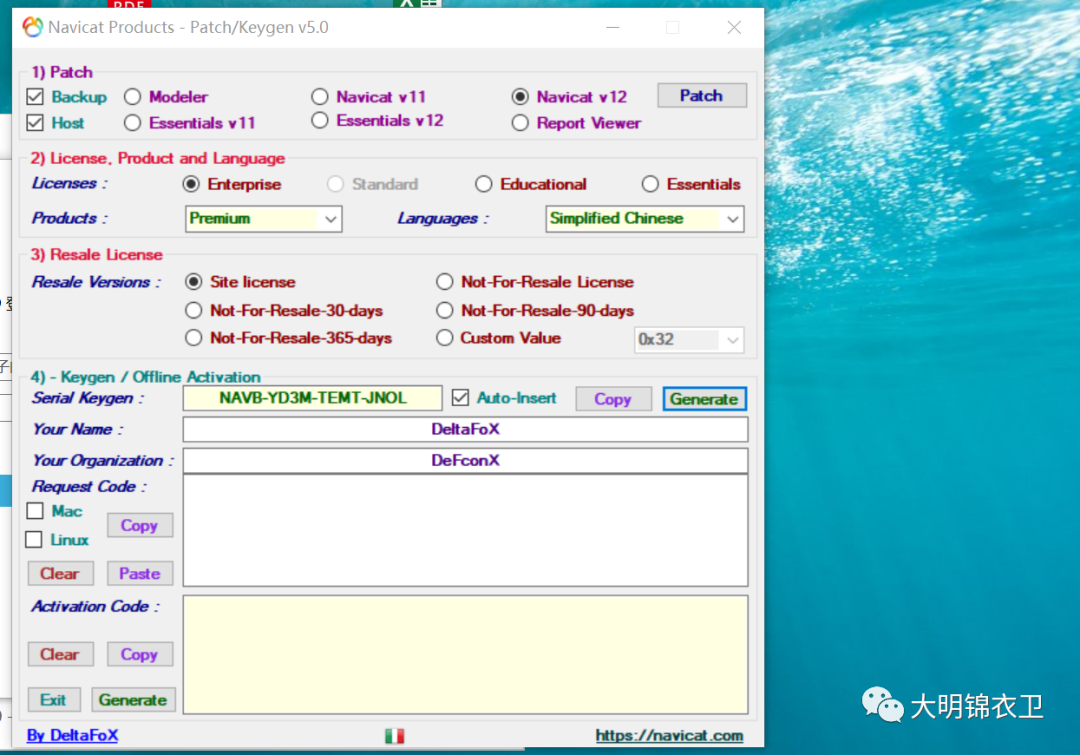Copy the Activation Code
Screen dimensions: 1080x755
pos(140,654)
